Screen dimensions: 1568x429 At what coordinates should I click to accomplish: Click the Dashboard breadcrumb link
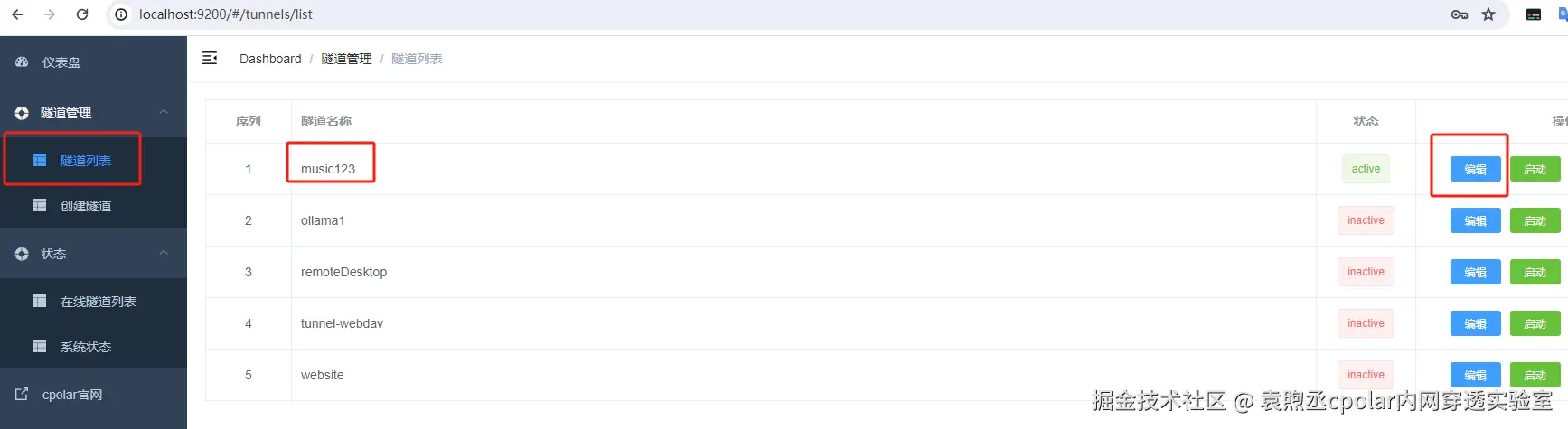pos(270,59)
